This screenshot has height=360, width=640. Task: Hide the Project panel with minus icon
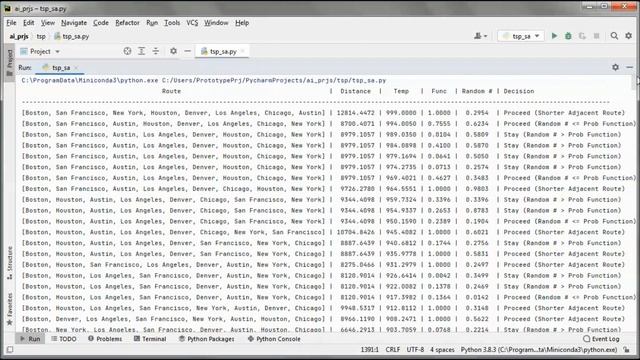pyautogui.click(x=187, y=51)
